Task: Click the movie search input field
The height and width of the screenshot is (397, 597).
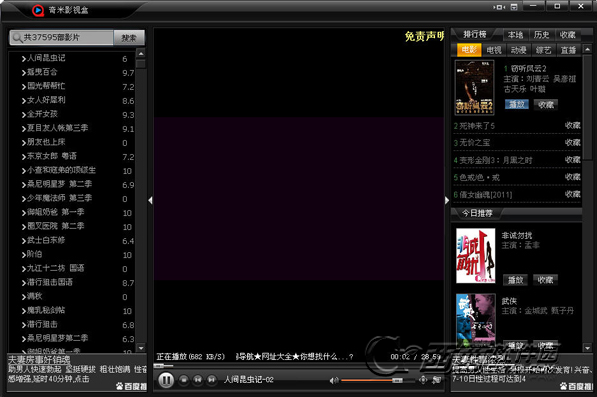Action: coord(62,38)
